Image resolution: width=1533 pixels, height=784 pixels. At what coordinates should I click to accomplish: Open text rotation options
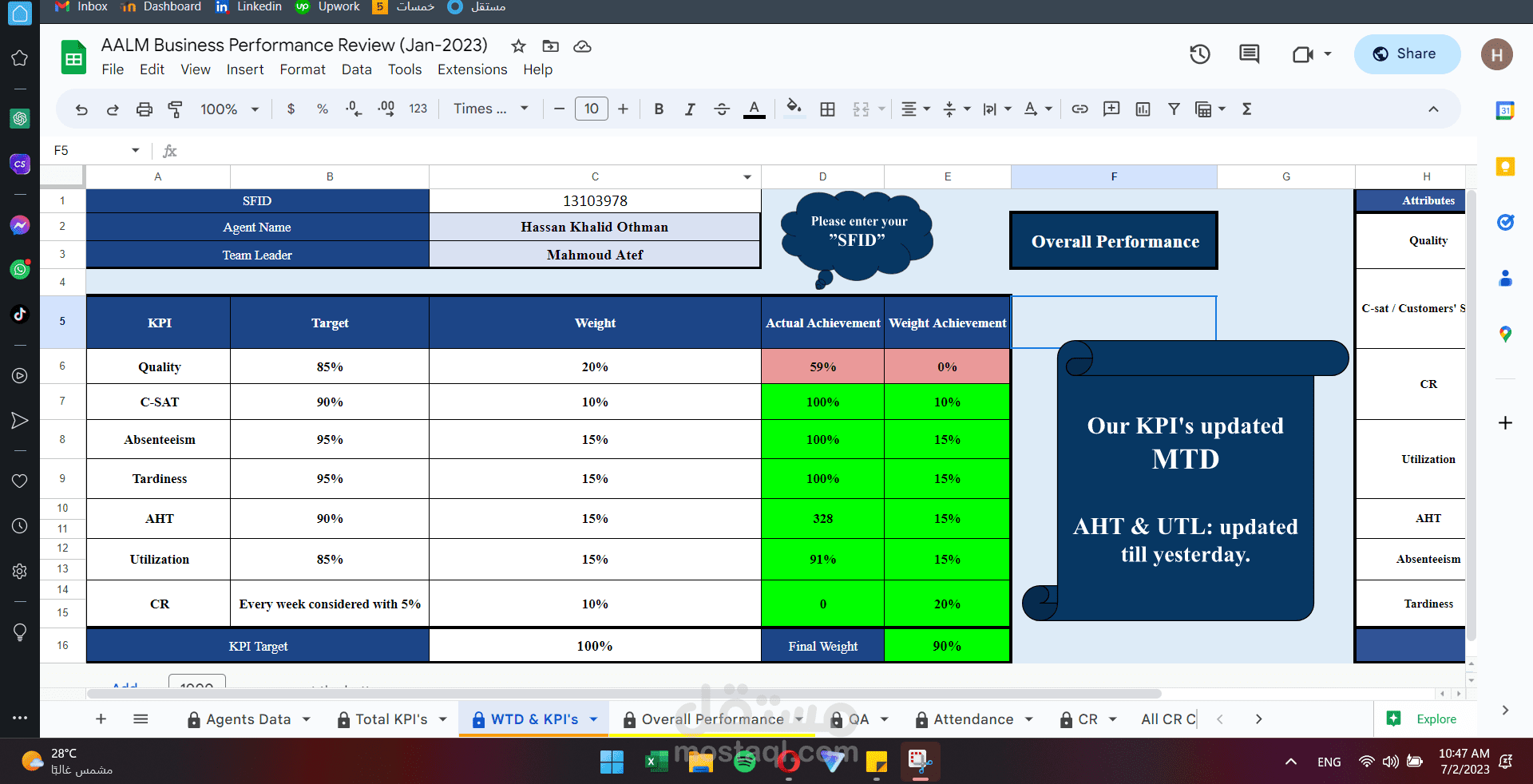coord(1038,109)
